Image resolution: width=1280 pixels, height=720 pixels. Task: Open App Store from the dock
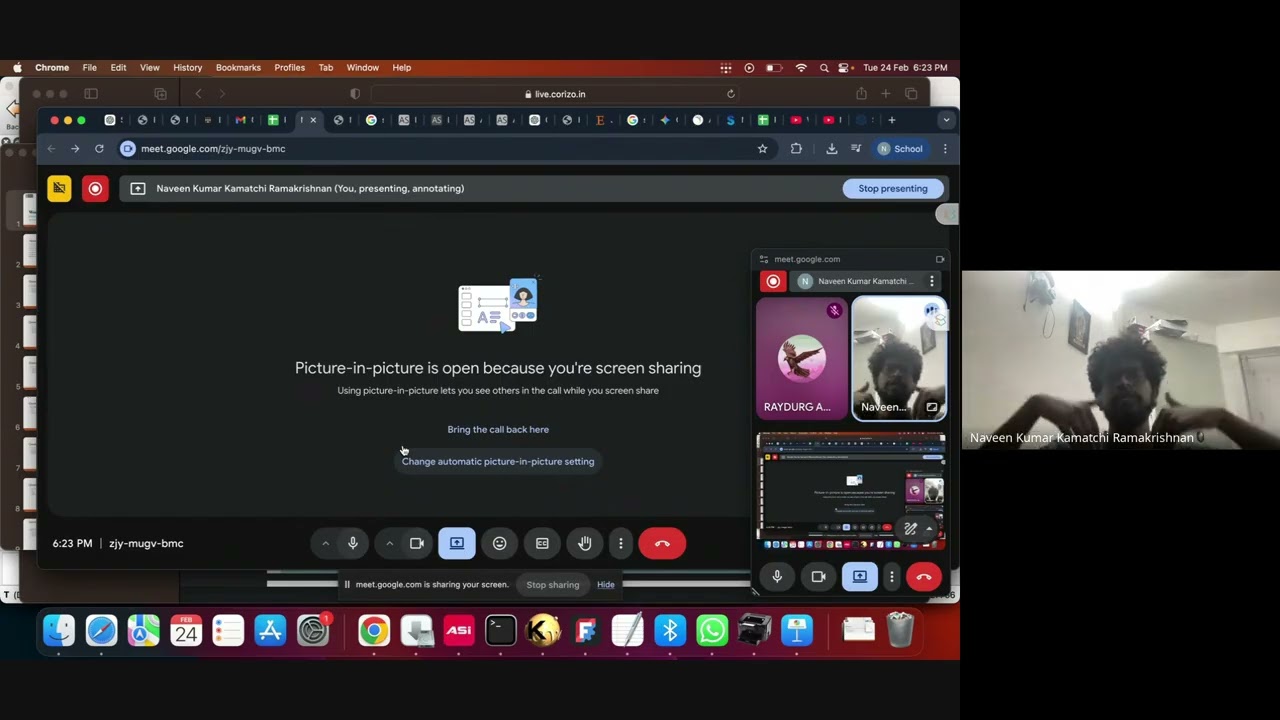270,630
